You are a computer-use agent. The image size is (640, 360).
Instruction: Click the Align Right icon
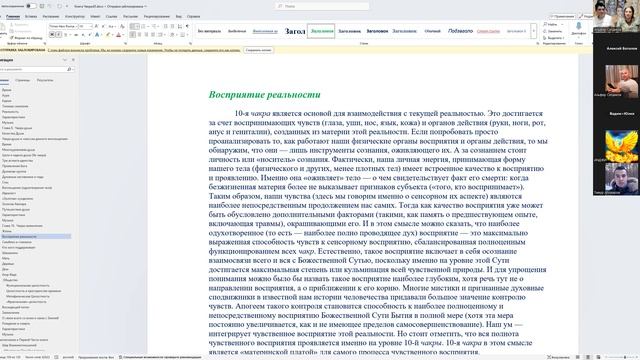click(146, 35)
